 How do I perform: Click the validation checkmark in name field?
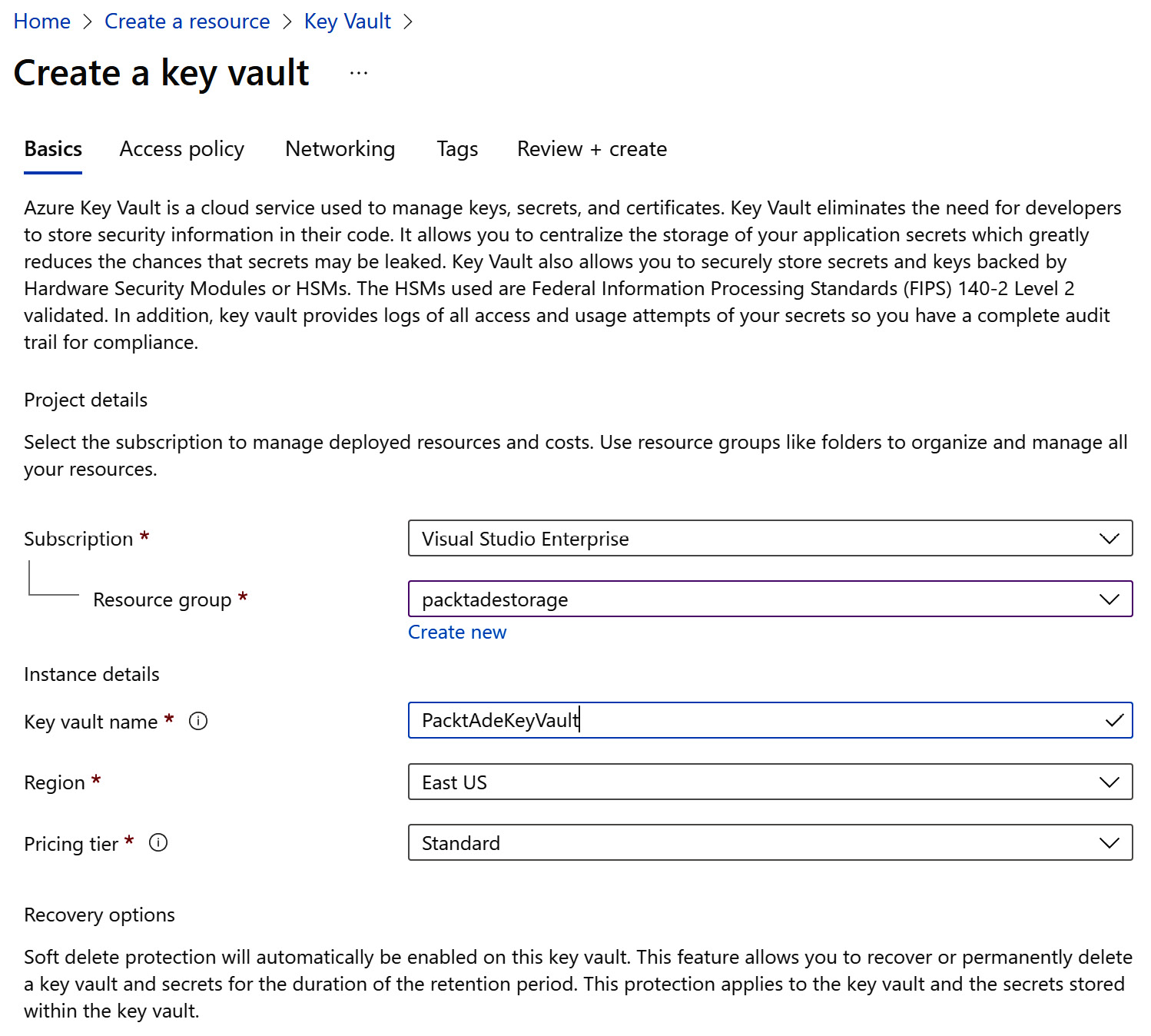point(1113,720)
